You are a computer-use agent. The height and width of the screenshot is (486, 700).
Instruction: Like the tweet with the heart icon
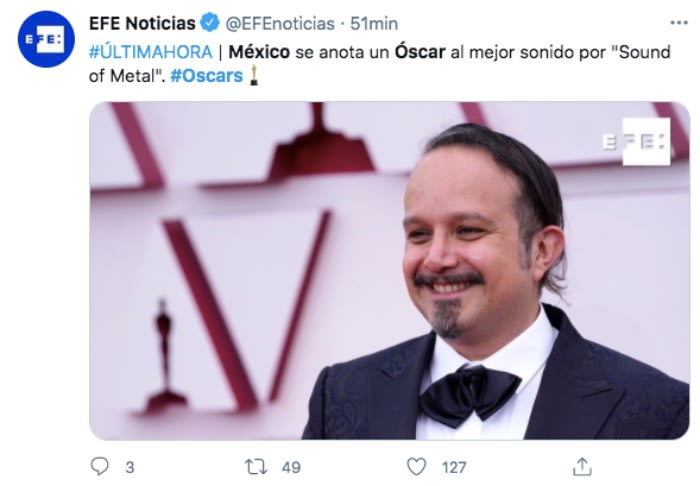coord(417,467)
